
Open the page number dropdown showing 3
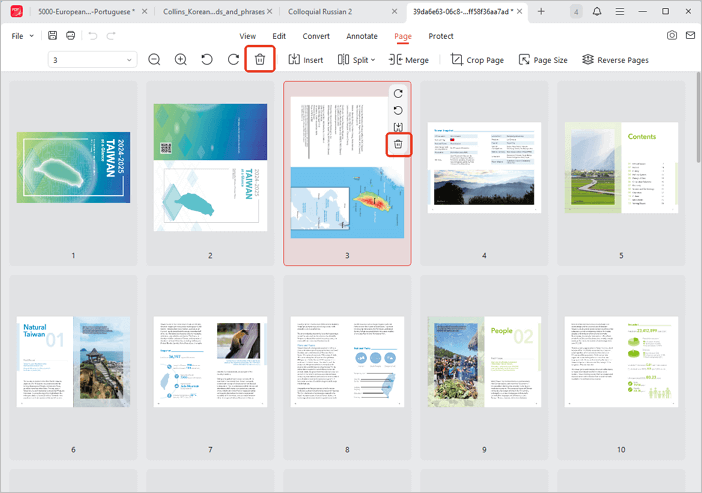click(x=92, y=60)
